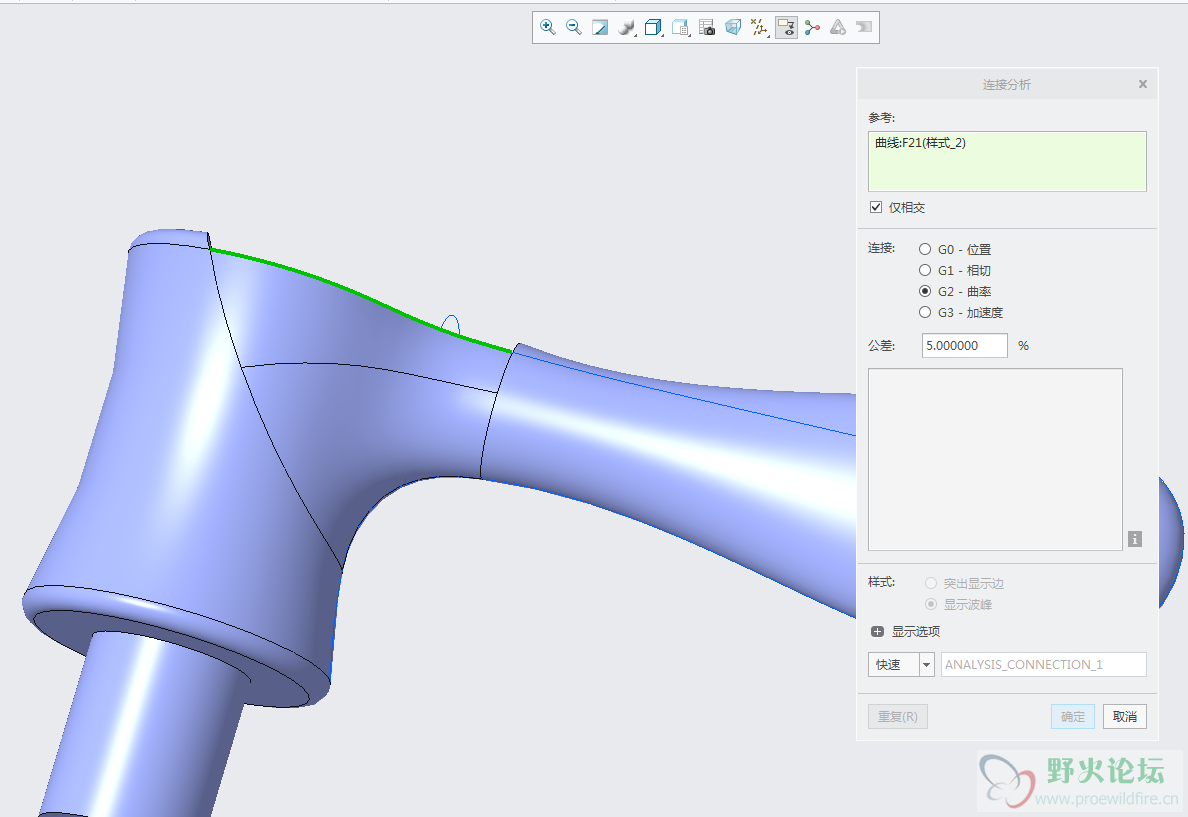The image size is (1188, 817).
Task: Click the Zoom In magnifier icon
Action: tap(548, 27)
